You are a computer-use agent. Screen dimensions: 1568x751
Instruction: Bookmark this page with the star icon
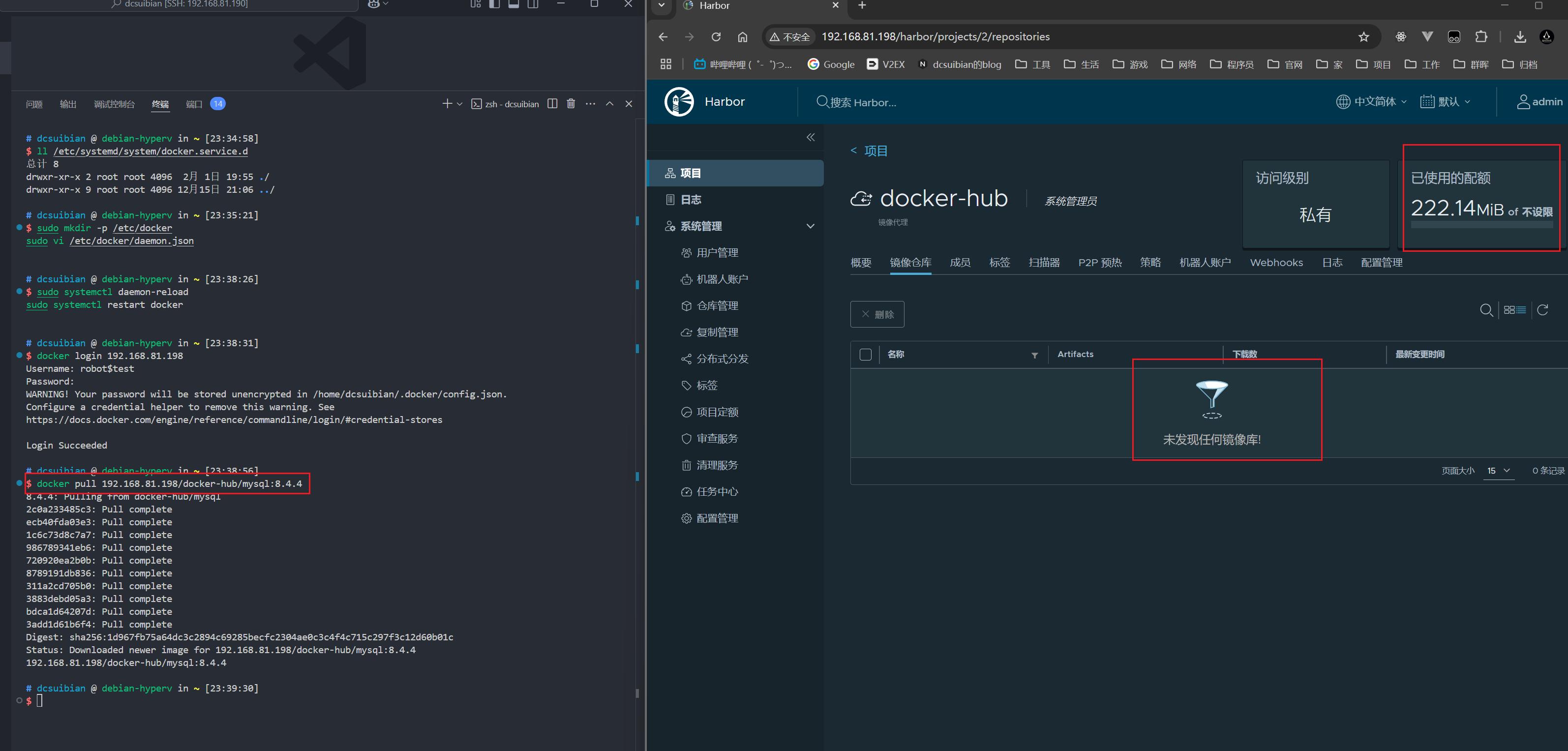point(1363,37)
